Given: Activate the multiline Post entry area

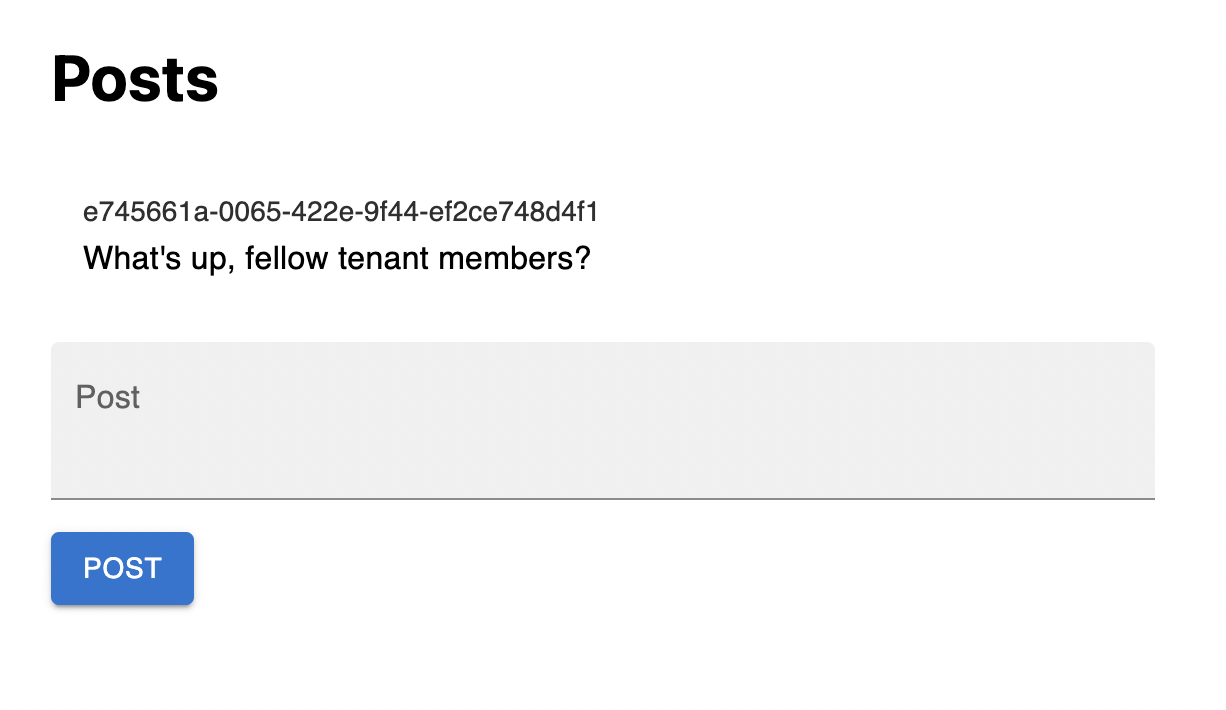Looking at the screenshot, I should point(603,420).
